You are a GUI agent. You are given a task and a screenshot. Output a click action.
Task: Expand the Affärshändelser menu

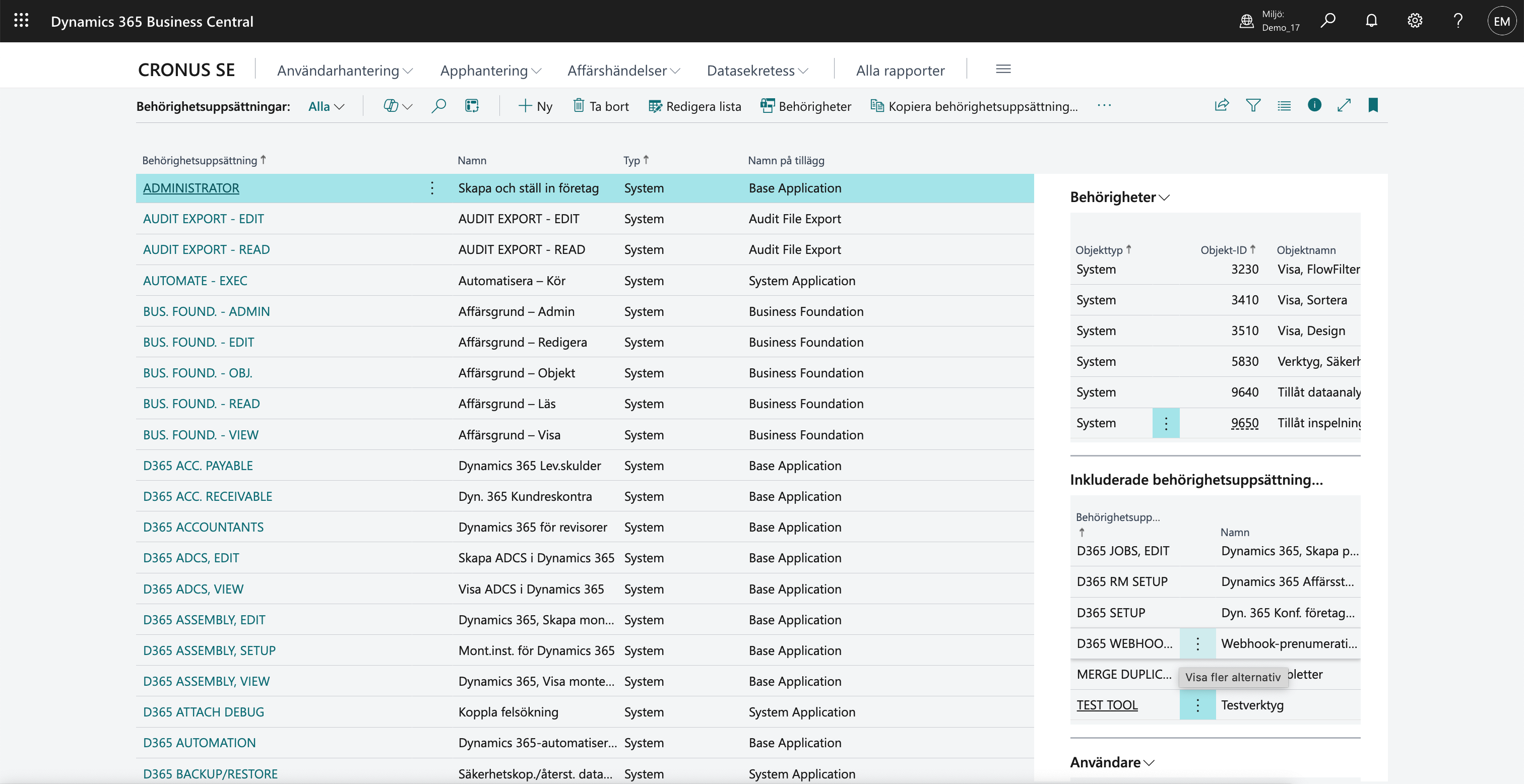[x=623, y=71]
